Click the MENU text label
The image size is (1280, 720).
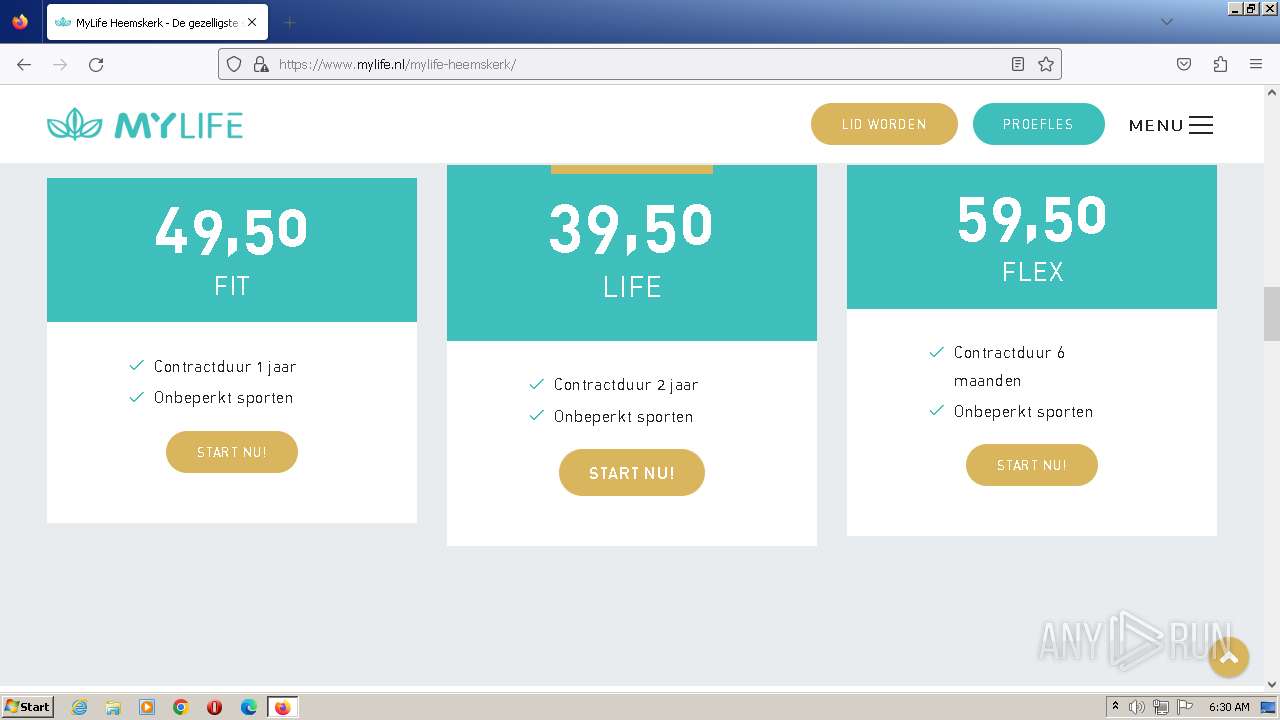(x=1156, y=125)
